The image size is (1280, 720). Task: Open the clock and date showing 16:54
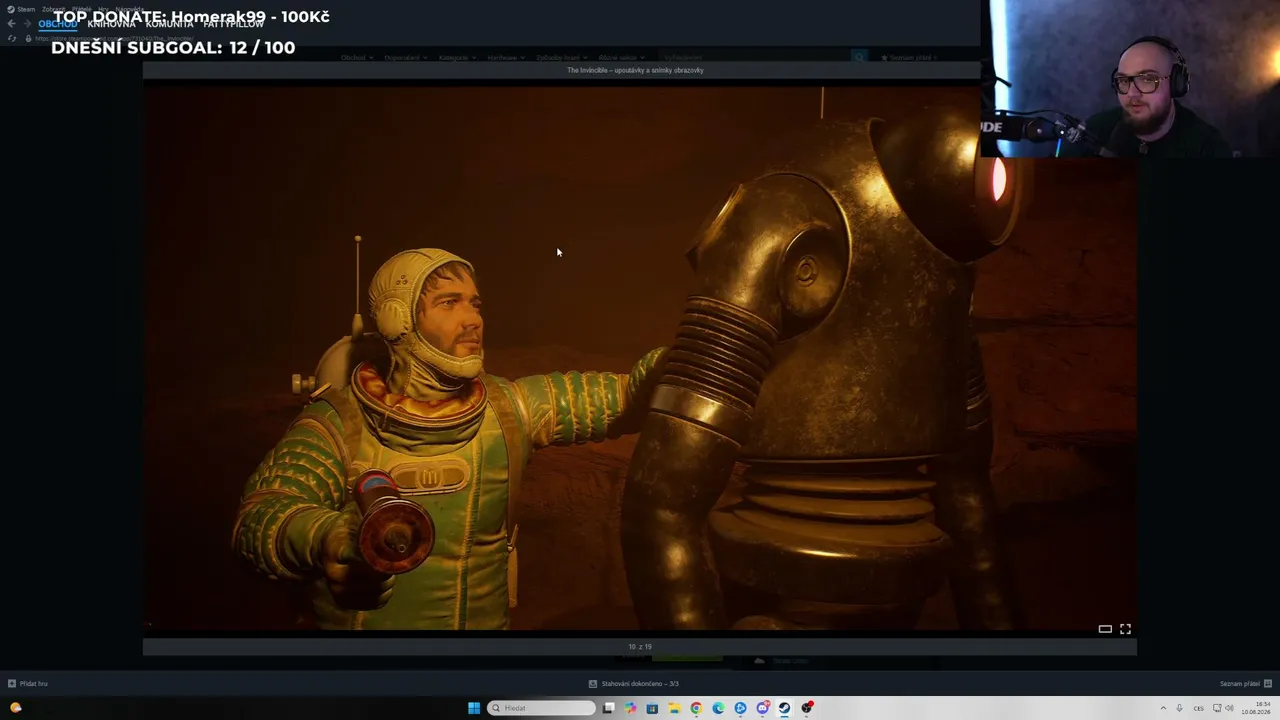coord(1255,708)
